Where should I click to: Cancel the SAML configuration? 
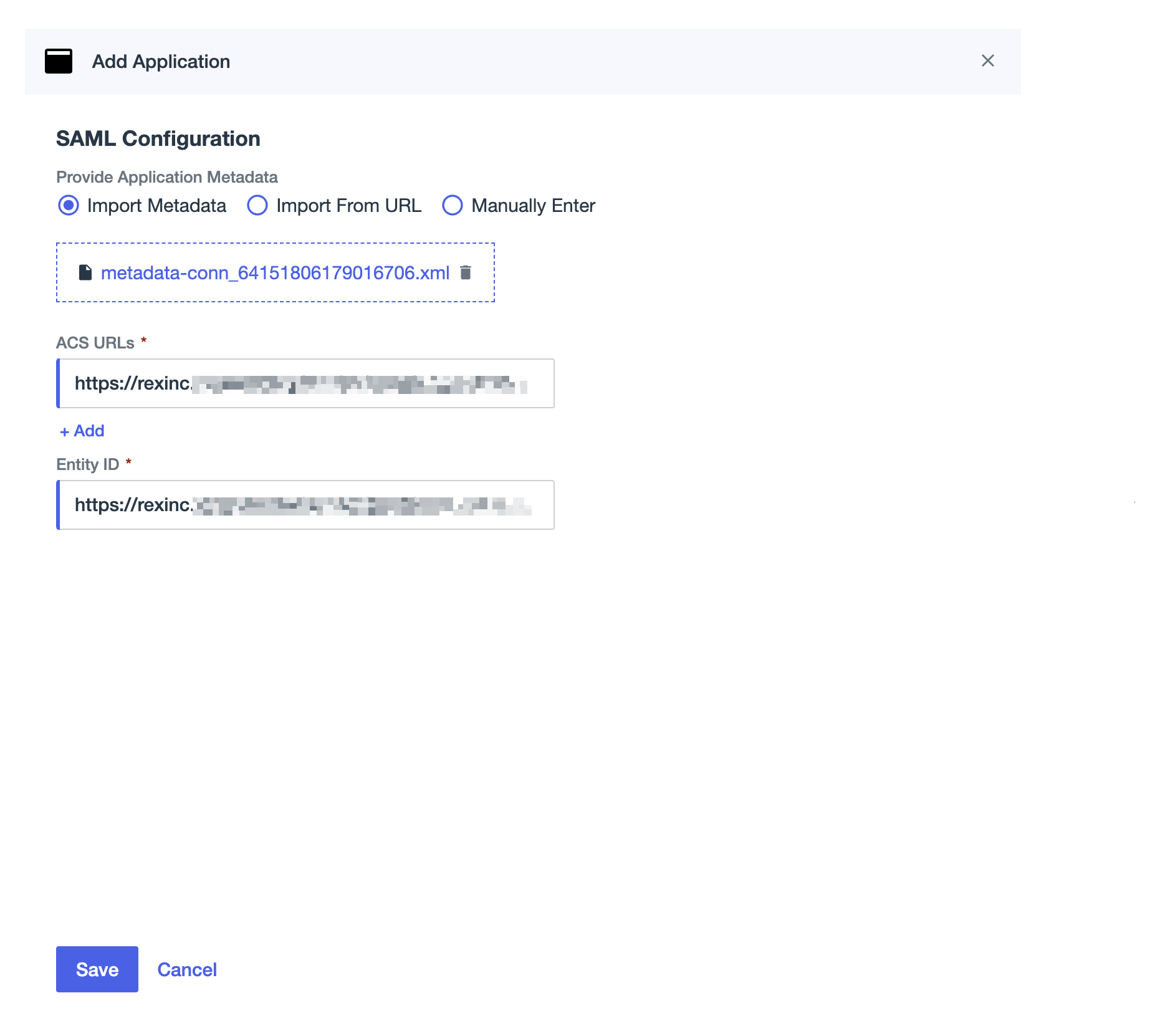[x=187, y=969]
